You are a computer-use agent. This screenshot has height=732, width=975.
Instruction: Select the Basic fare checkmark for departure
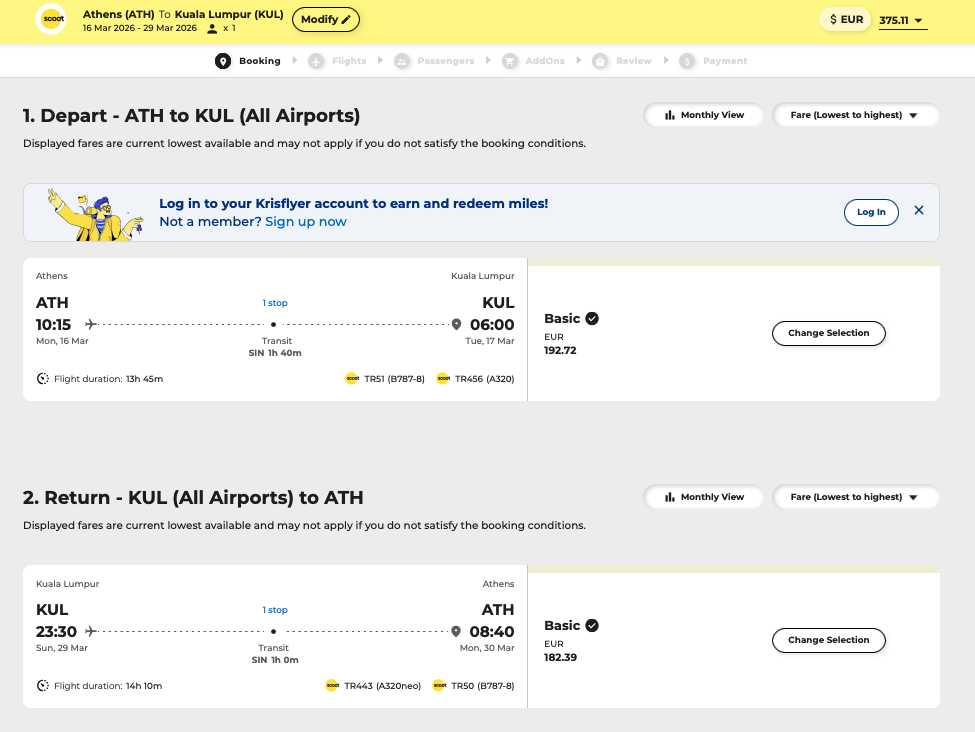[592, 319]
